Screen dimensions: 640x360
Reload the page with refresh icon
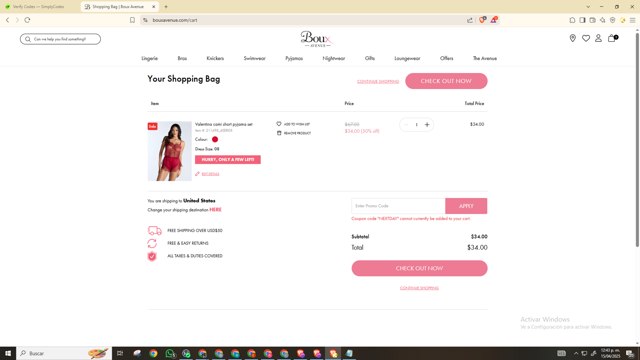click(x=27, y=20)
